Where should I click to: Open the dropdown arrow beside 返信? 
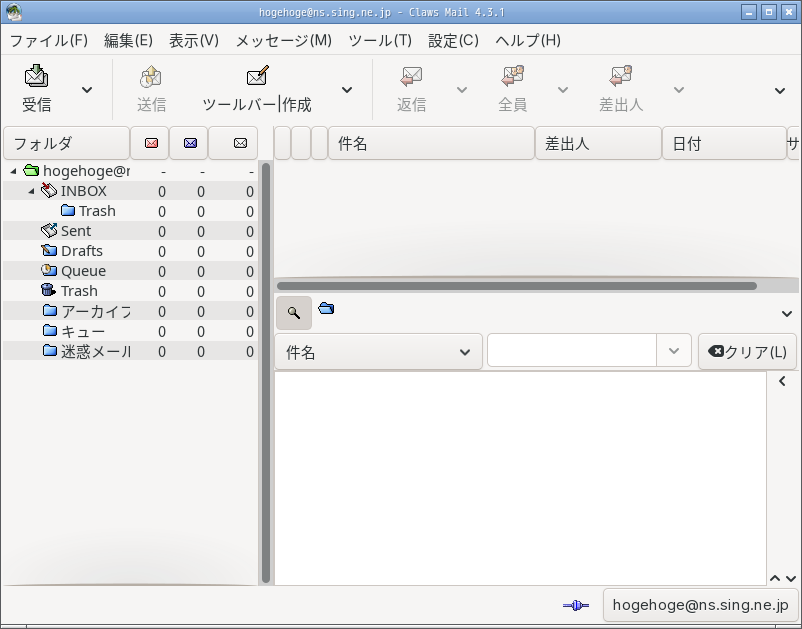(x=462, y=89)
